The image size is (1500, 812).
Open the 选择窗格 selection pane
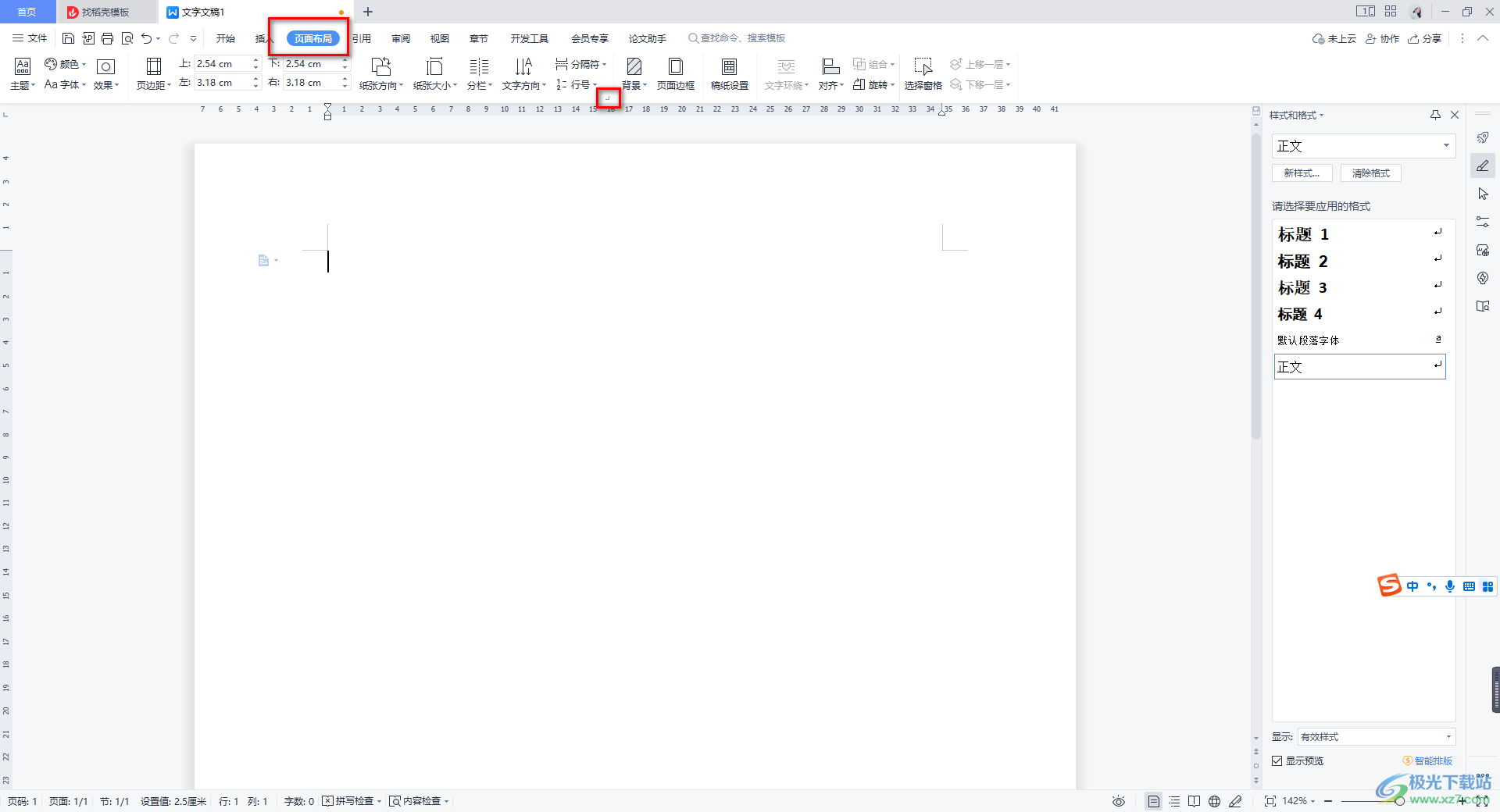pos(923,73)
